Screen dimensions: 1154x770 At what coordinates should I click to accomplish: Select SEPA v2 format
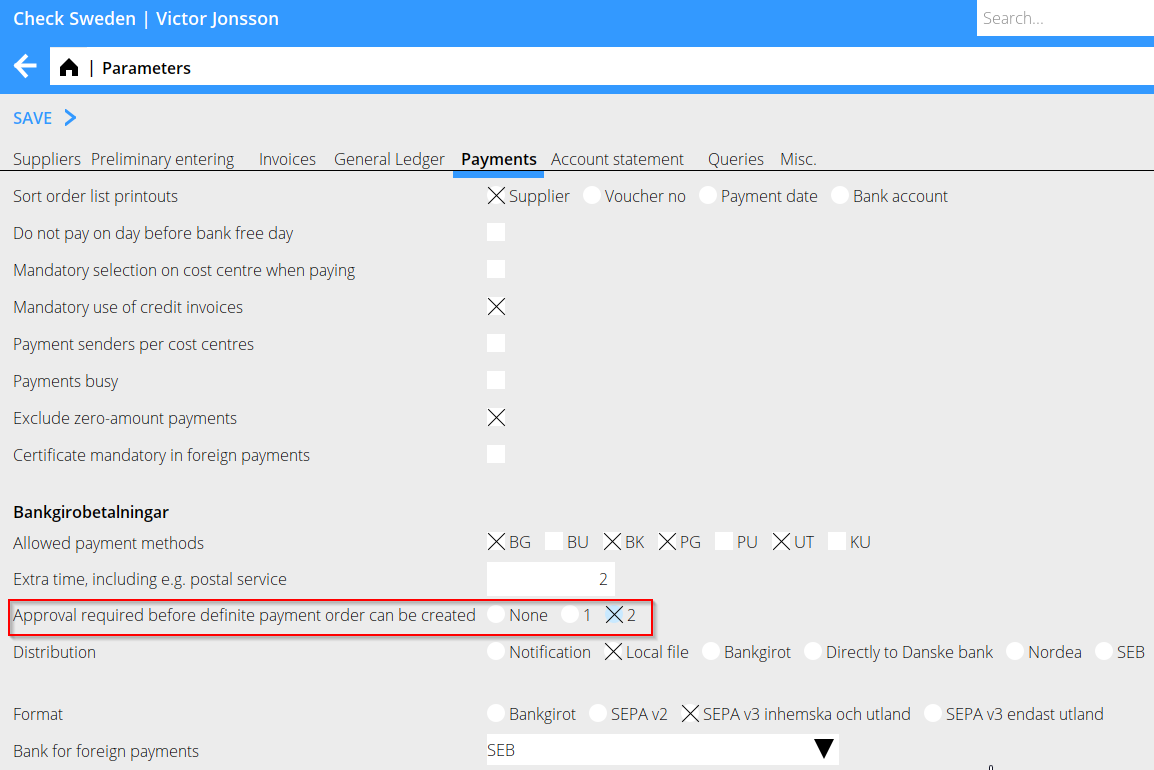tap(598, 714)
